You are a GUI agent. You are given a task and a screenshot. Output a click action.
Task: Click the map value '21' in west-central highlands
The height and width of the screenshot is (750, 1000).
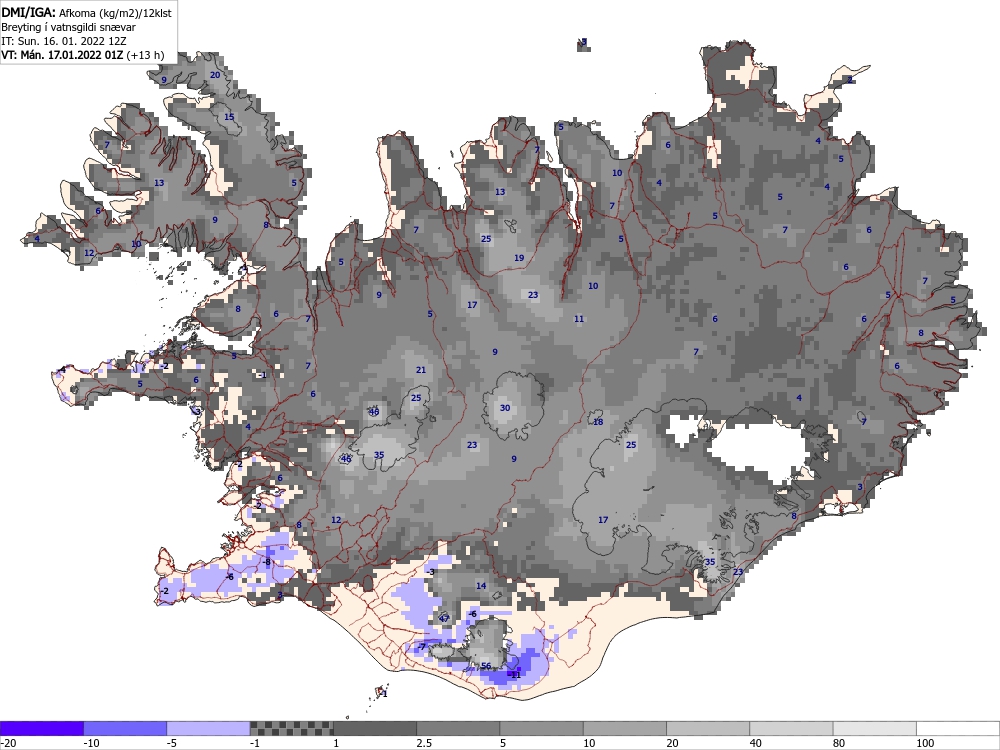tap(421, 370)
